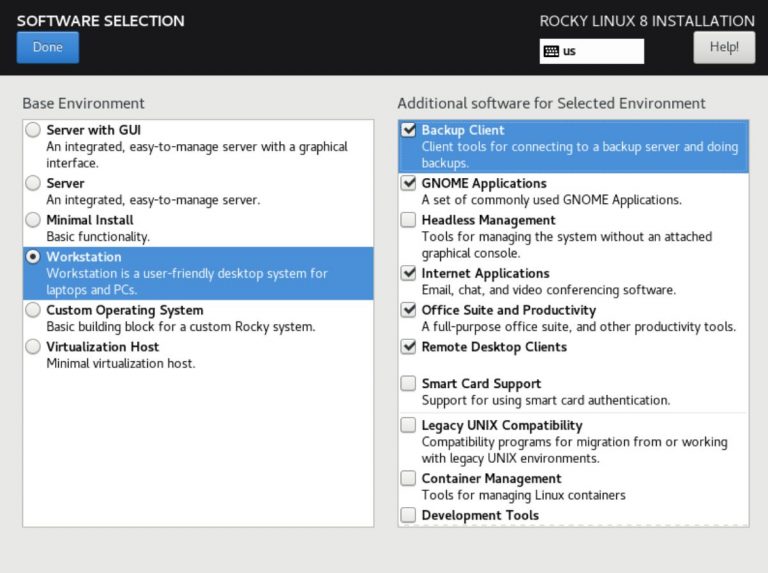Choose Virtualization Host environment
Viewport: 768px width, 573px height.
point(34,347)
